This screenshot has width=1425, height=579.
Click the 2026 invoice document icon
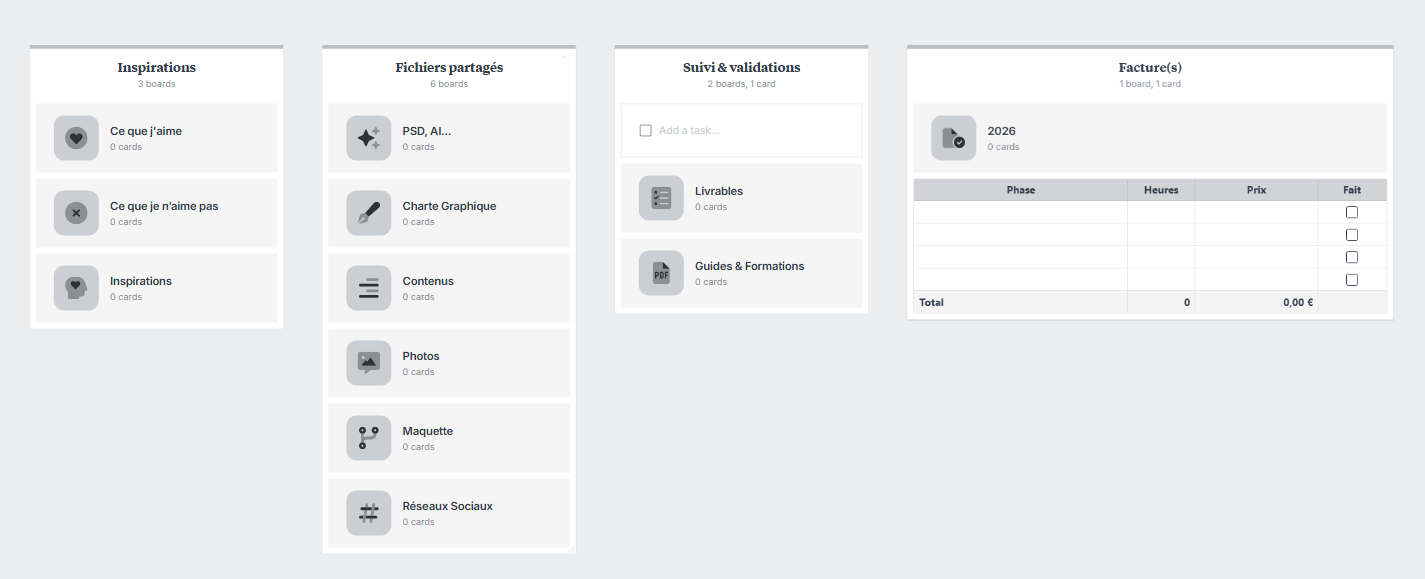953,138
